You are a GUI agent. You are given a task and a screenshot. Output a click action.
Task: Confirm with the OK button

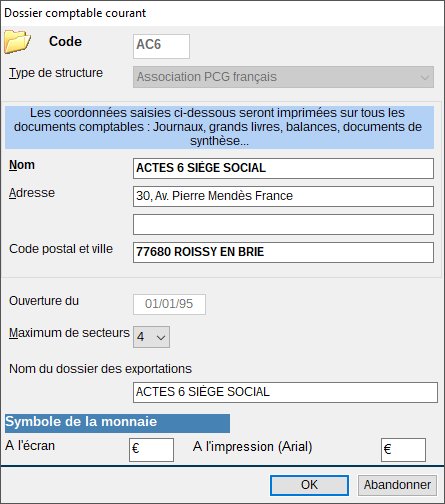309,485
